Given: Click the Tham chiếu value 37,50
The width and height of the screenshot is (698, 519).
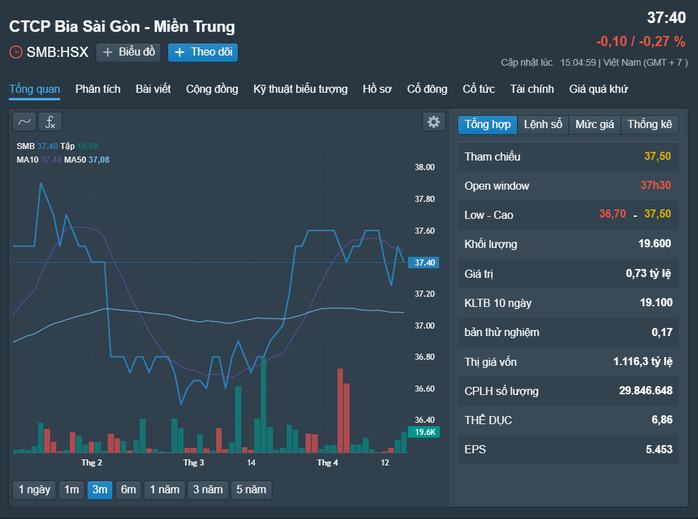Looking at the screenshot, I should coord(657,156).
